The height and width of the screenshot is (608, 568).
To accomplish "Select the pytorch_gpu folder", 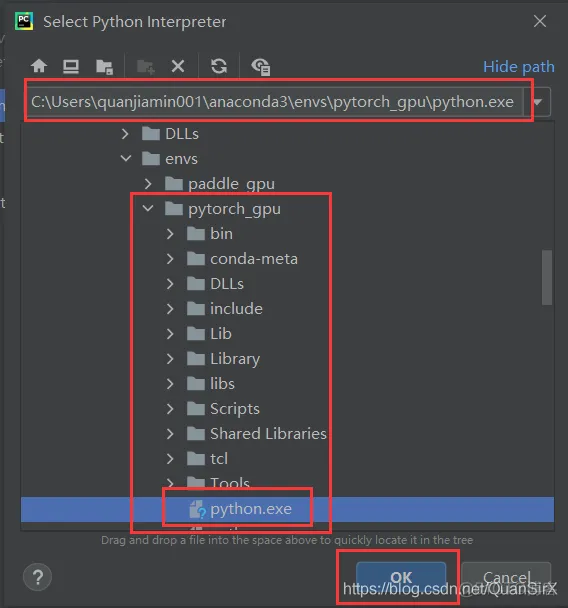I will click(x=234, y=209).
